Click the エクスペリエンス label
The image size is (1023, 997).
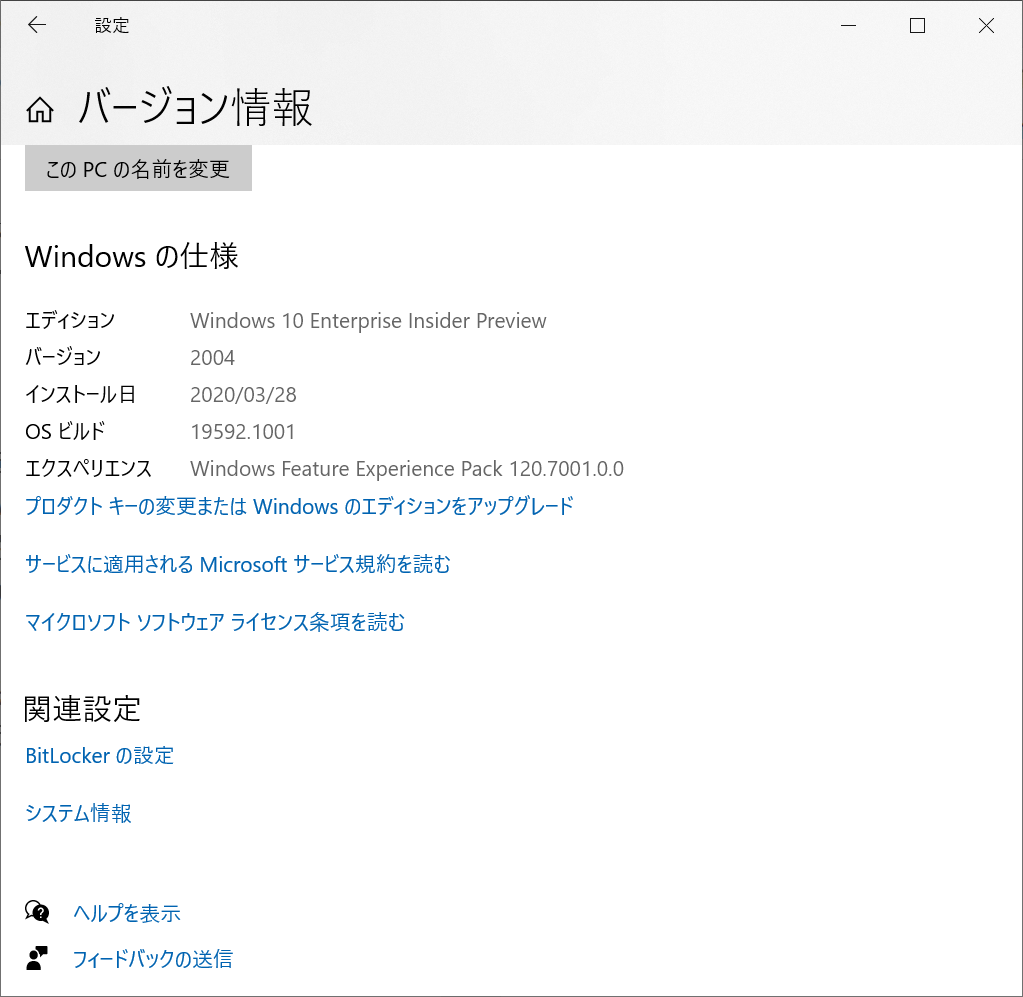pyautogui.click(x=88, y=468)
